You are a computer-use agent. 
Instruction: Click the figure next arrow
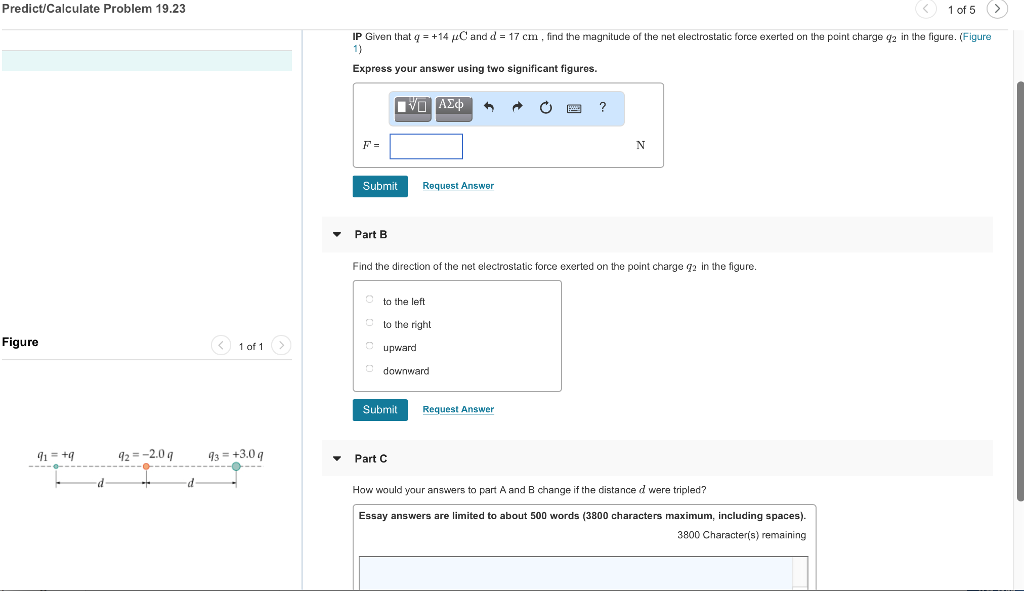[x=281, y=344]
